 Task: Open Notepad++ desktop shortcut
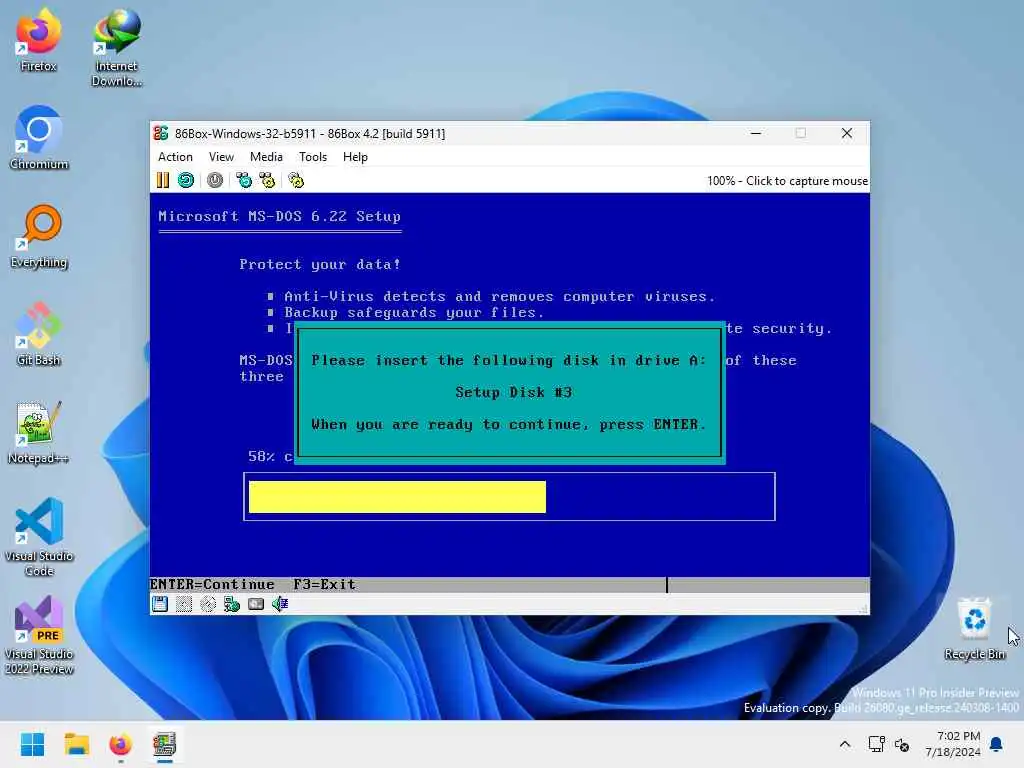39,432
